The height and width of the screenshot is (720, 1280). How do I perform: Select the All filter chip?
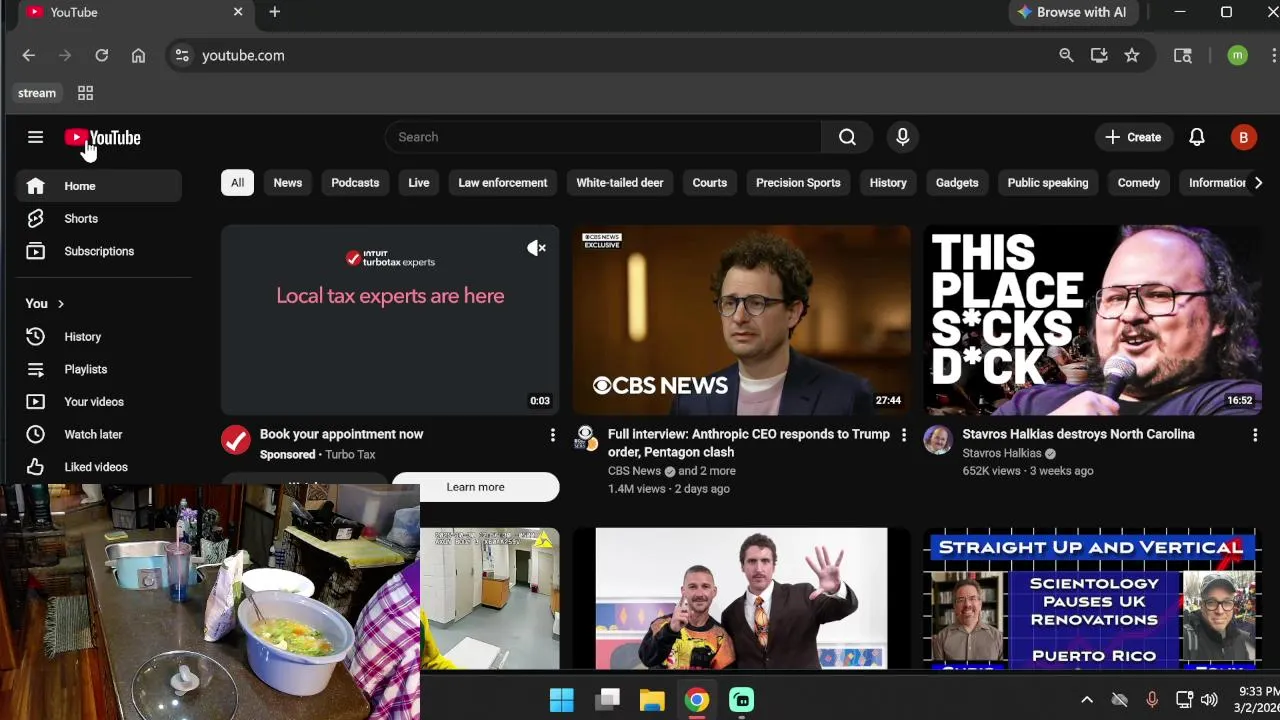pos(237,183)
